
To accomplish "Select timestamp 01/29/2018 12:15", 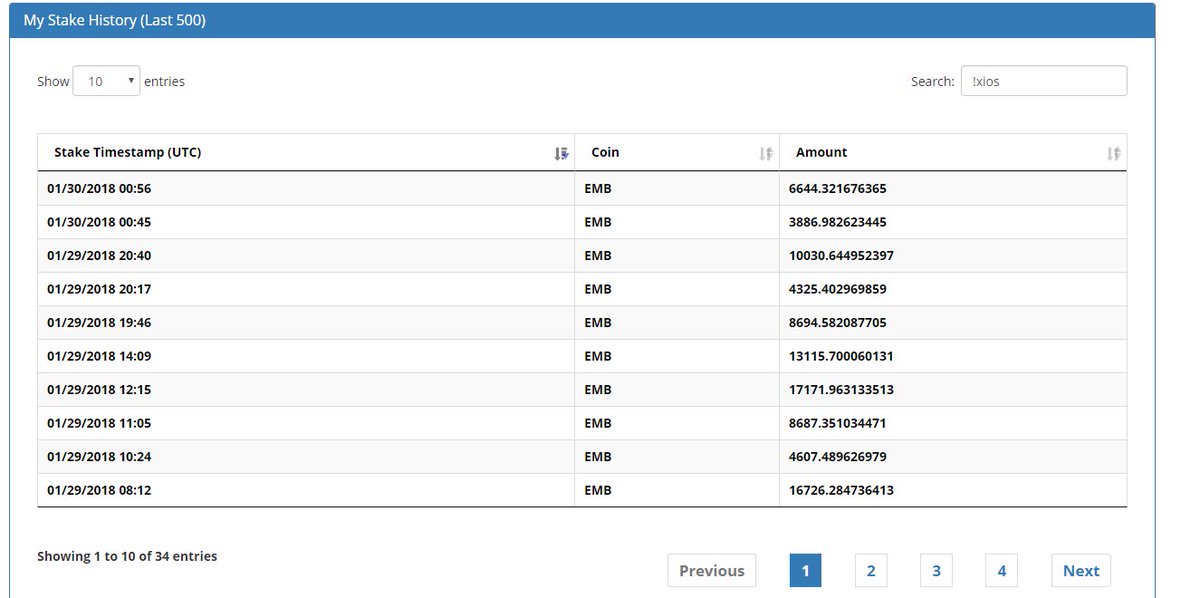I will tap(99, 389).
